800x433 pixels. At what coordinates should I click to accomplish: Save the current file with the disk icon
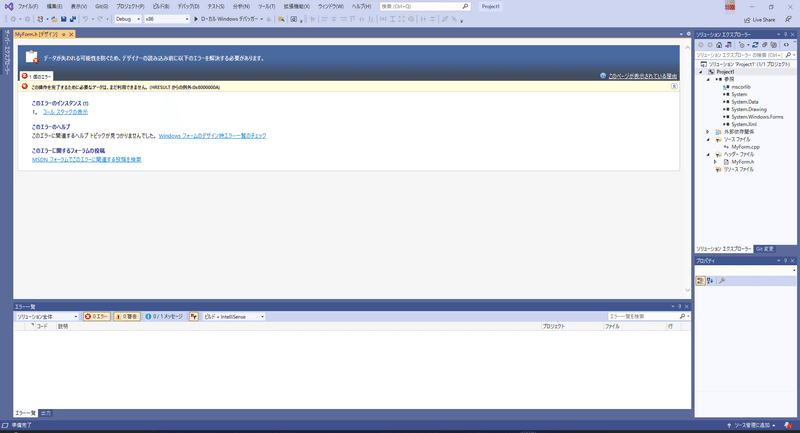pyautogui.click(x=63, y=19)
